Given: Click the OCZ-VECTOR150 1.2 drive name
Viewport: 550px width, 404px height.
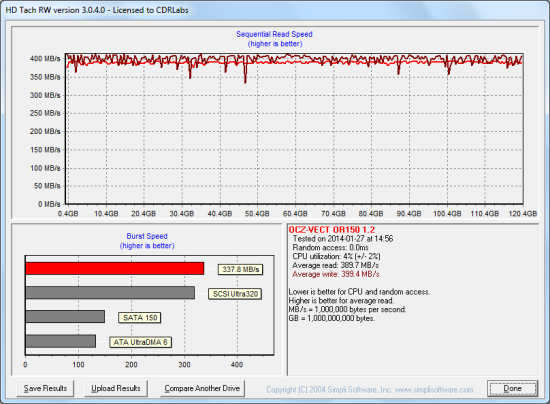Looking at the screenshot, I should tap(331, 230).
